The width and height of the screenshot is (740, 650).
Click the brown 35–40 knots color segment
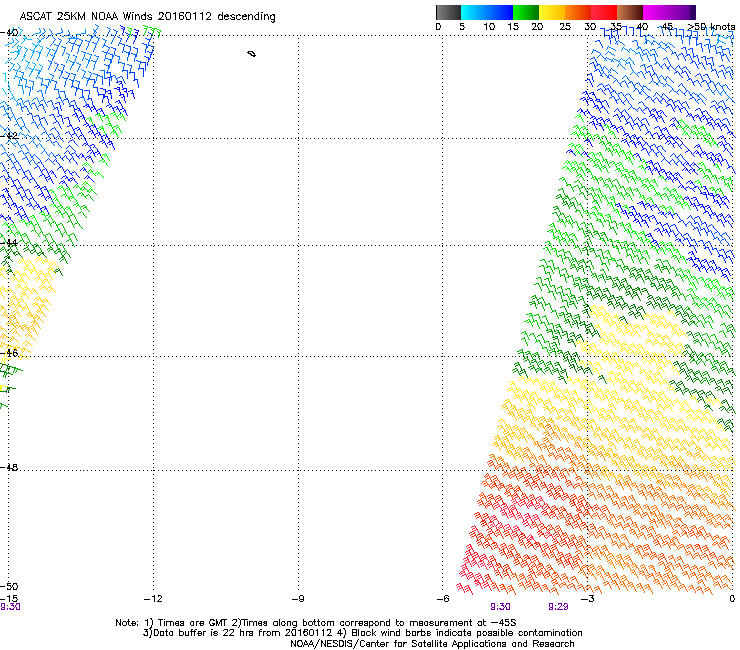[x=630, y=12]
